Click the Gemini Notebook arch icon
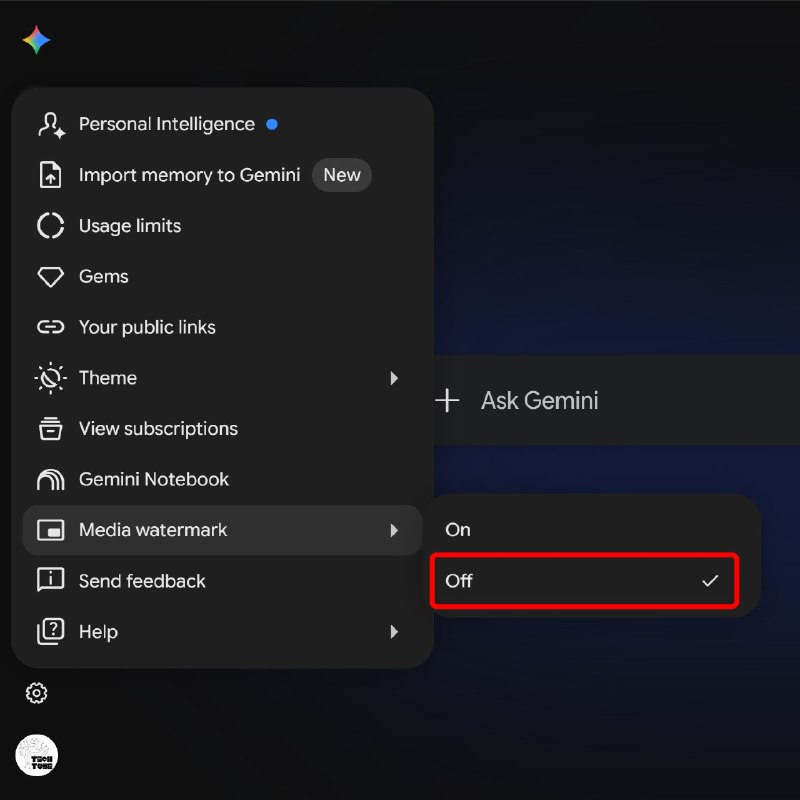The height and width of the screenshot is (800, 800). pyautogui.click(x=51, y=480)
